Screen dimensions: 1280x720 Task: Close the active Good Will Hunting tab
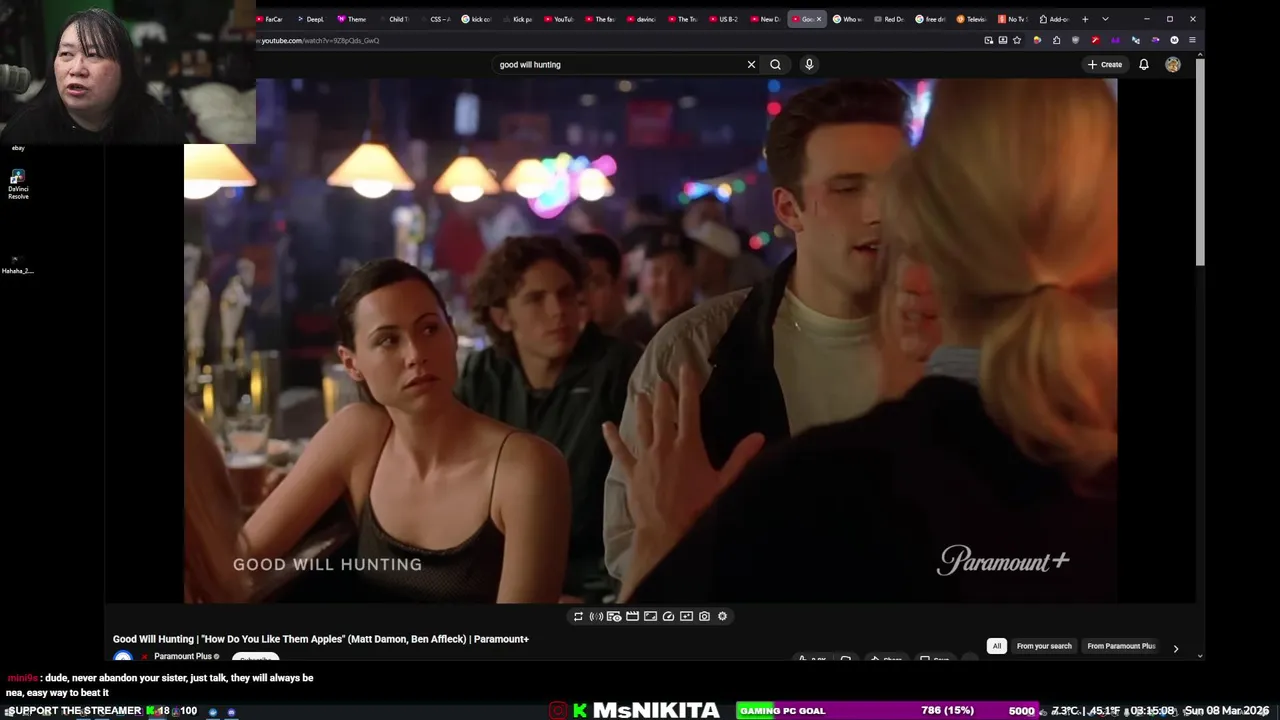pyautogui.click(x=818, y=19)
